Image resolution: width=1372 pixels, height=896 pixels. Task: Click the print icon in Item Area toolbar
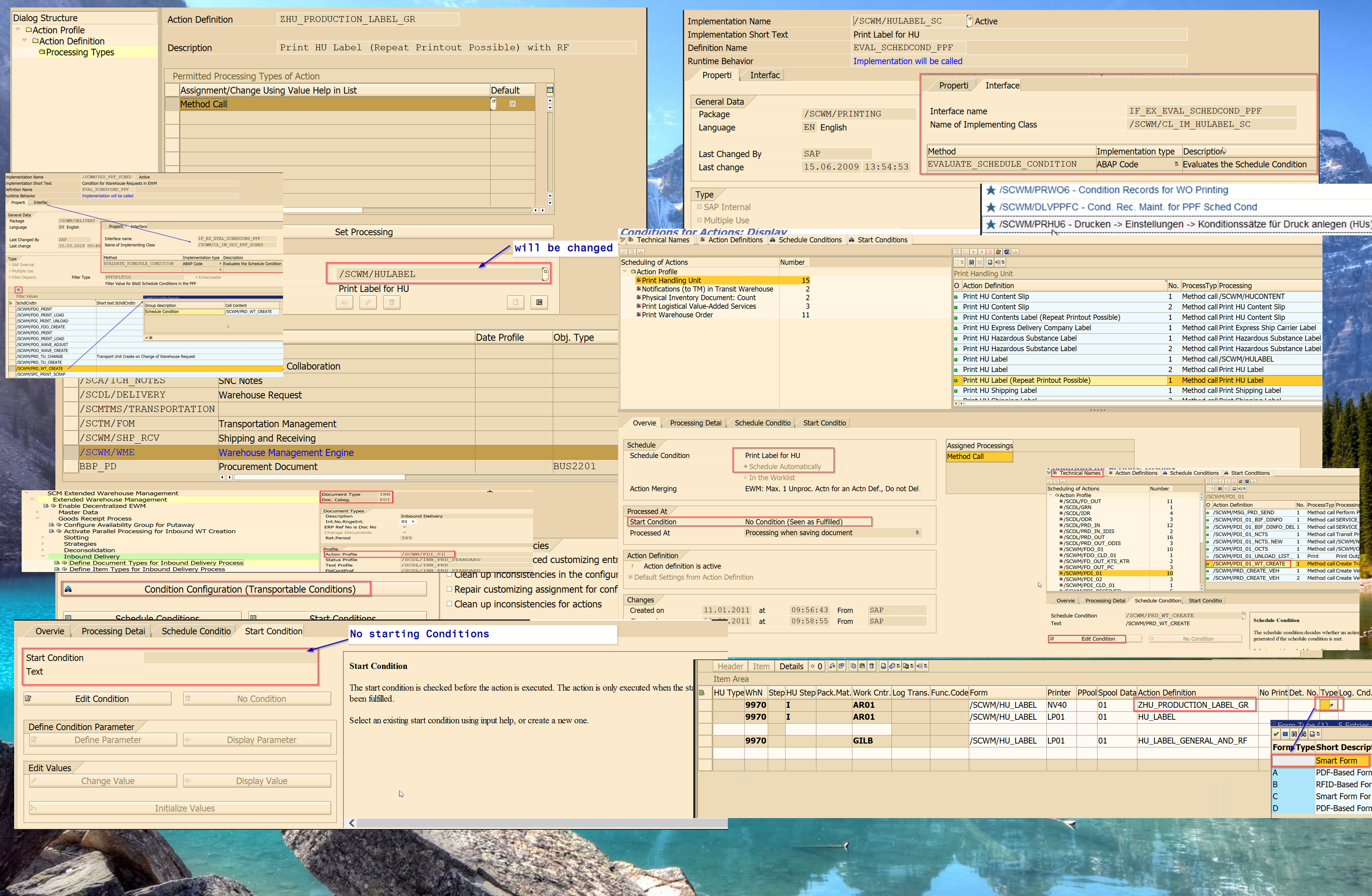[884, 666]
